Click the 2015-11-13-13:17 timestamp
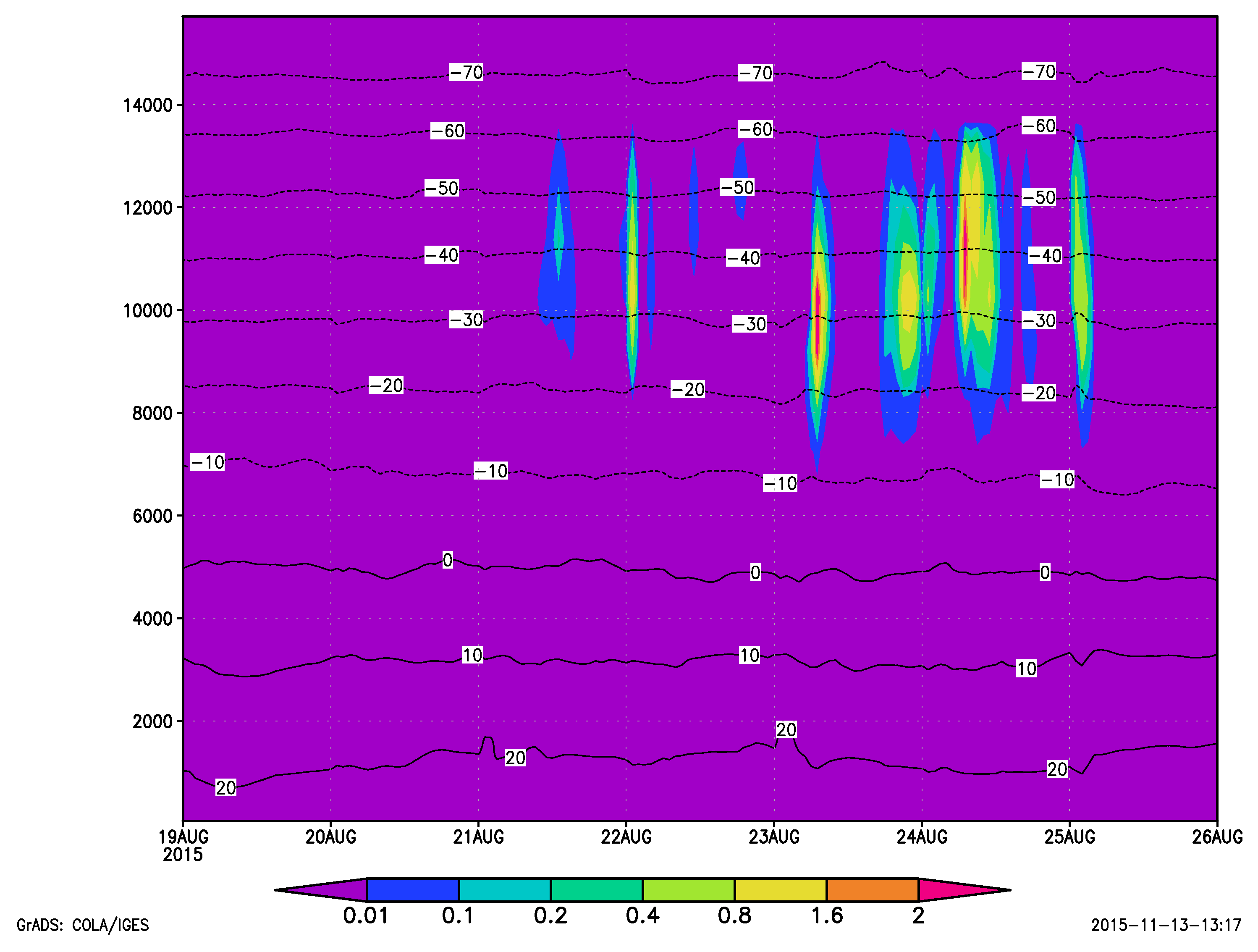 coord(1166,925)
